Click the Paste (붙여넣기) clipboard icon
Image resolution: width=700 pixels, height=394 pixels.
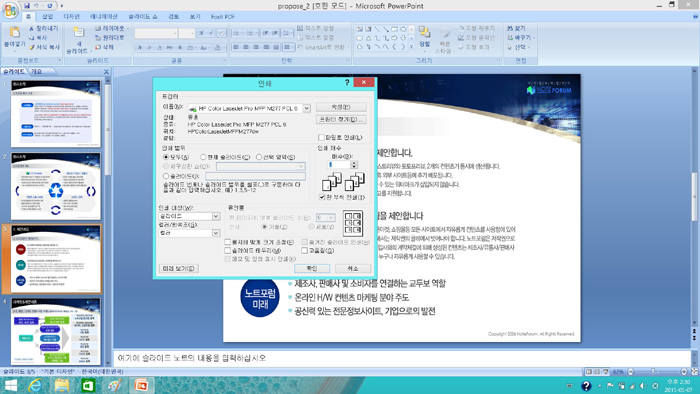14,32
